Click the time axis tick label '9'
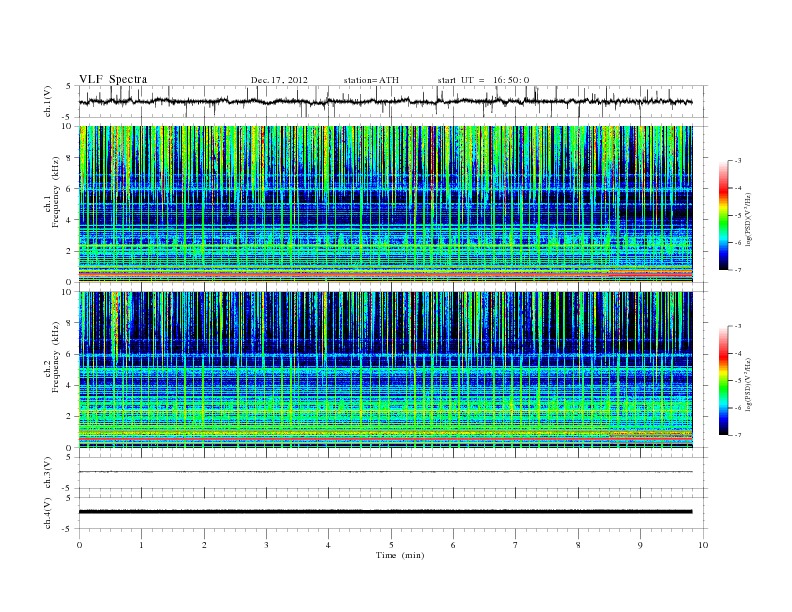The height and width of the screenshot is (612, 792). (640, 545)
